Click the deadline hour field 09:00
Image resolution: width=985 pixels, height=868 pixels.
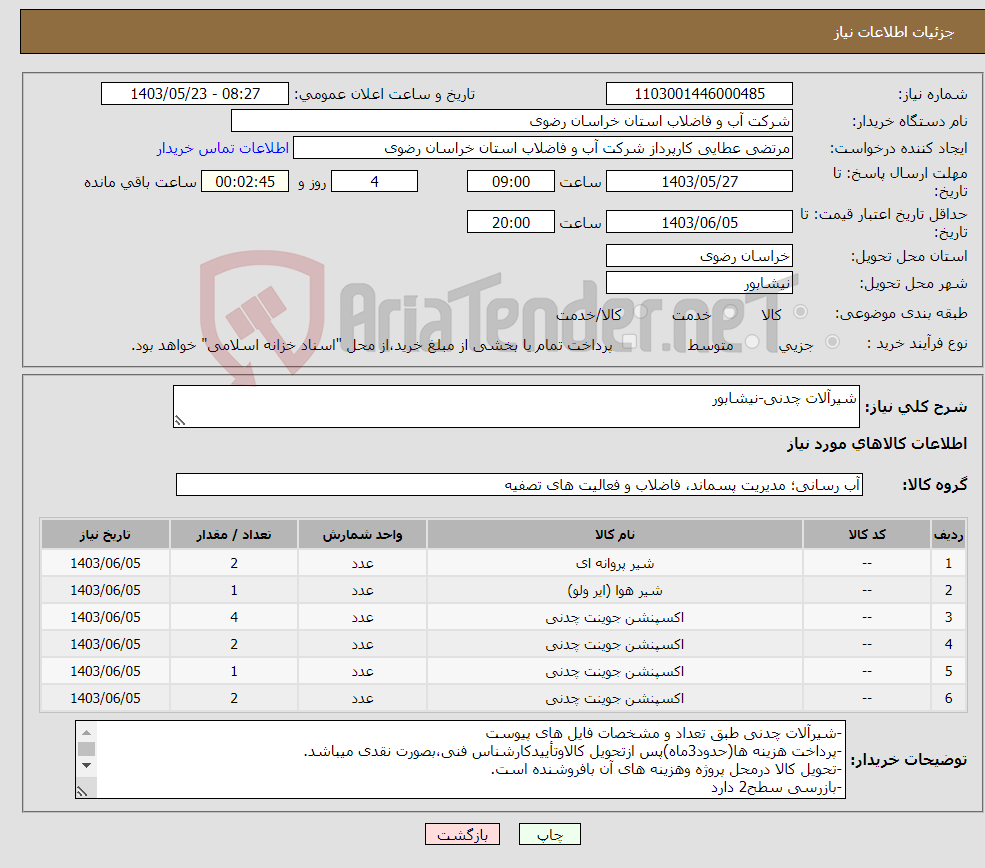pos(511,182)
